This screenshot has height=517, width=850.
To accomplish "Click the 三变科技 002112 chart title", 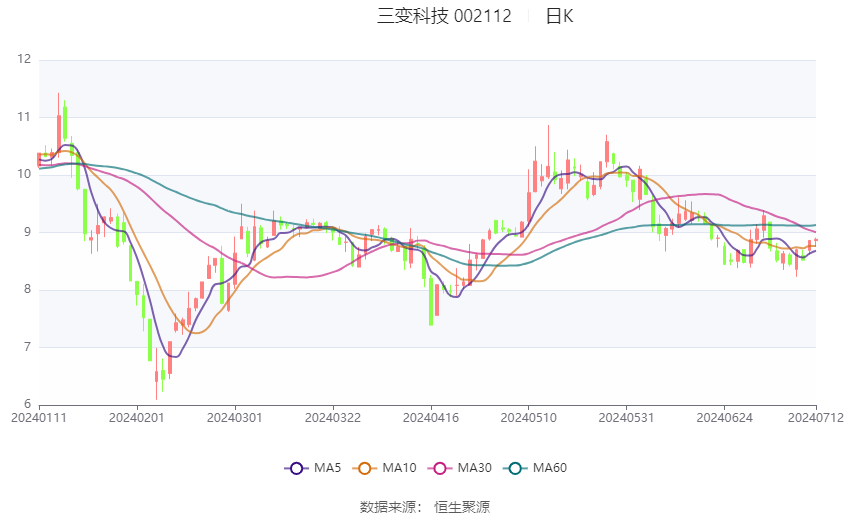I will point(444,16).
